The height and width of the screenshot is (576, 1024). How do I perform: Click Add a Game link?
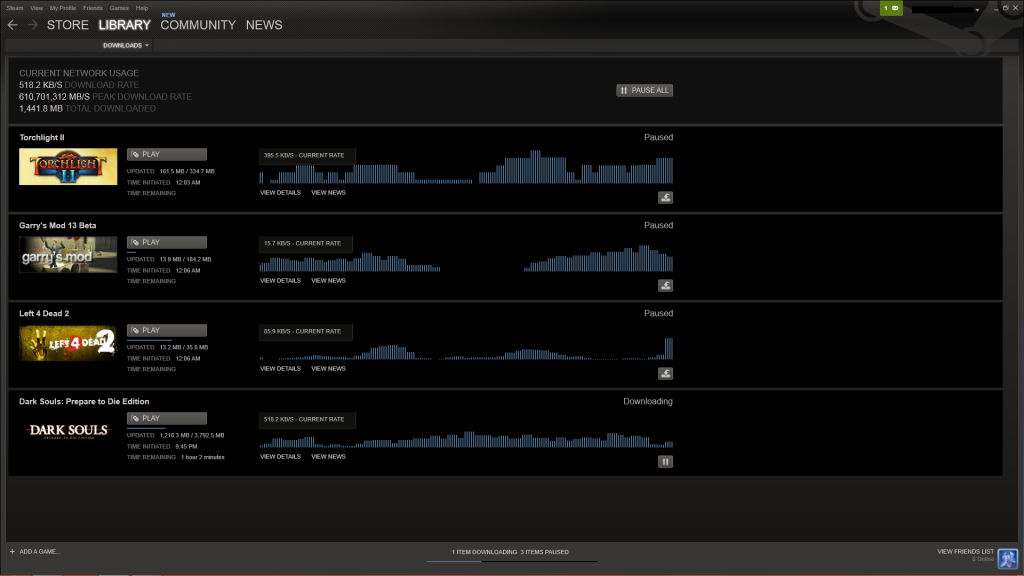click(39, 552)
